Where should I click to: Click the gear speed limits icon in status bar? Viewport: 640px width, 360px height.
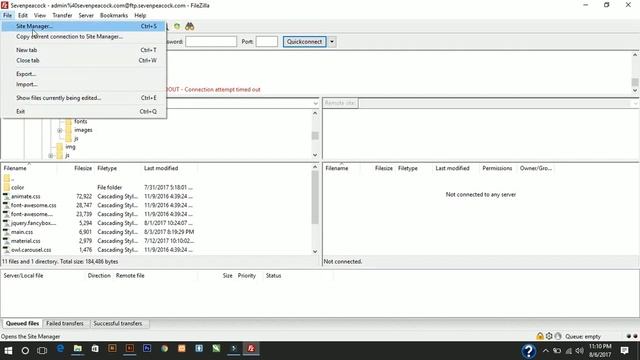549,336
